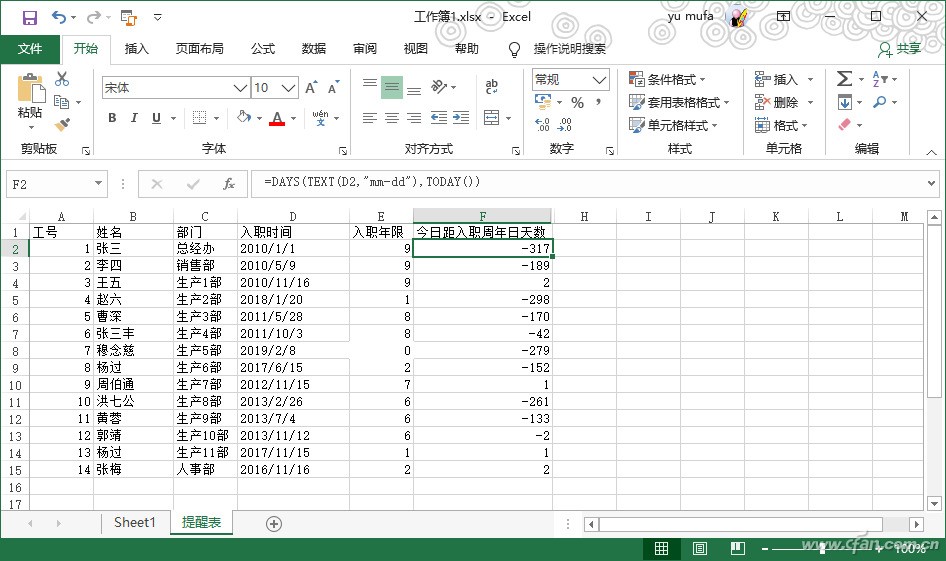Click the increase font size icon
946x561 pixels.
311,88
